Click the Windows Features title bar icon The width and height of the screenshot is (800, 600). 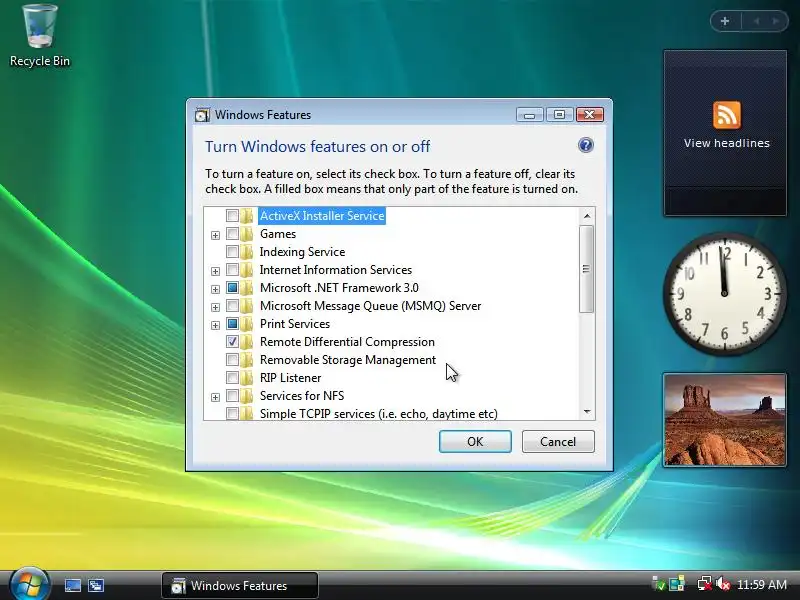(202, 115)
